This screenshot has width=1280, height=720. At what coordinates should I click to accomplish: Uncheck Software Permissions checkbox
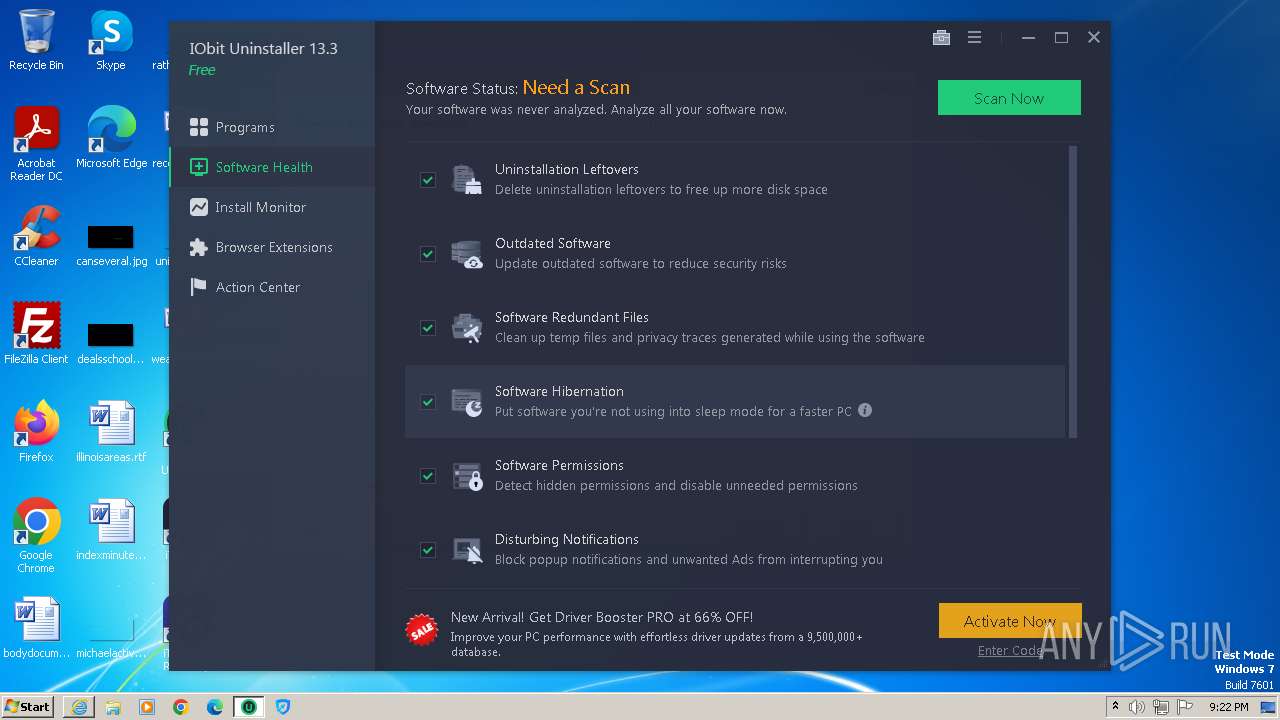428,476
